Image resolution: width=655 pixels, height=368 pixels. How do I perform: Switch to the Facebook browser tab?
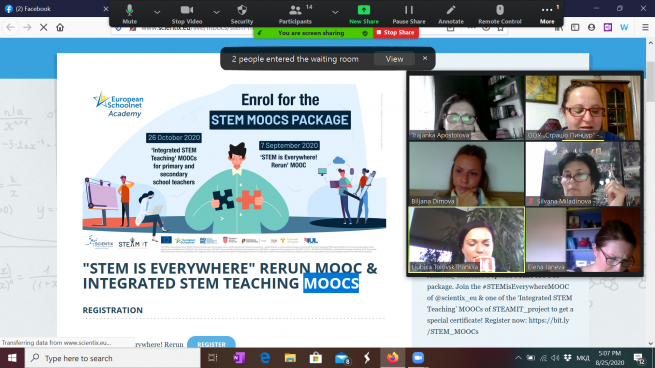click(x=54, y=8)
